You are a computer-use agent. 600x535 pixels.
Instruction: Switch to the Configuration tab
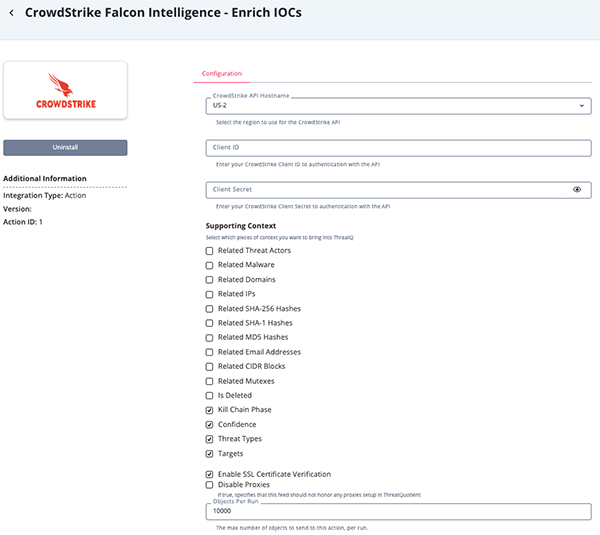point(222,73)
